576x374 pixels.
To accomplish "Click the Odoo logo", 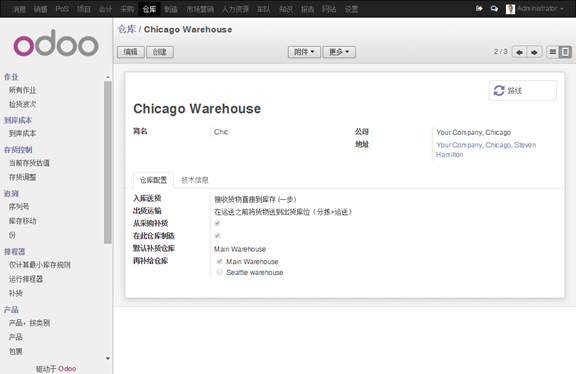I will coord(56,43).
